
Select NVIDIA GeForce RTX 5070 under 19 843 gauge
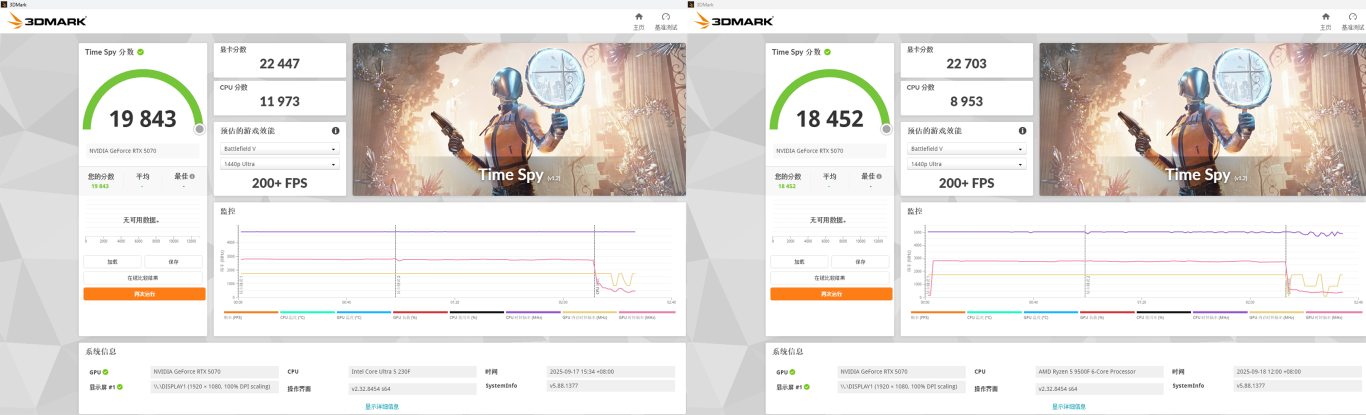click(x=144, y=151)
